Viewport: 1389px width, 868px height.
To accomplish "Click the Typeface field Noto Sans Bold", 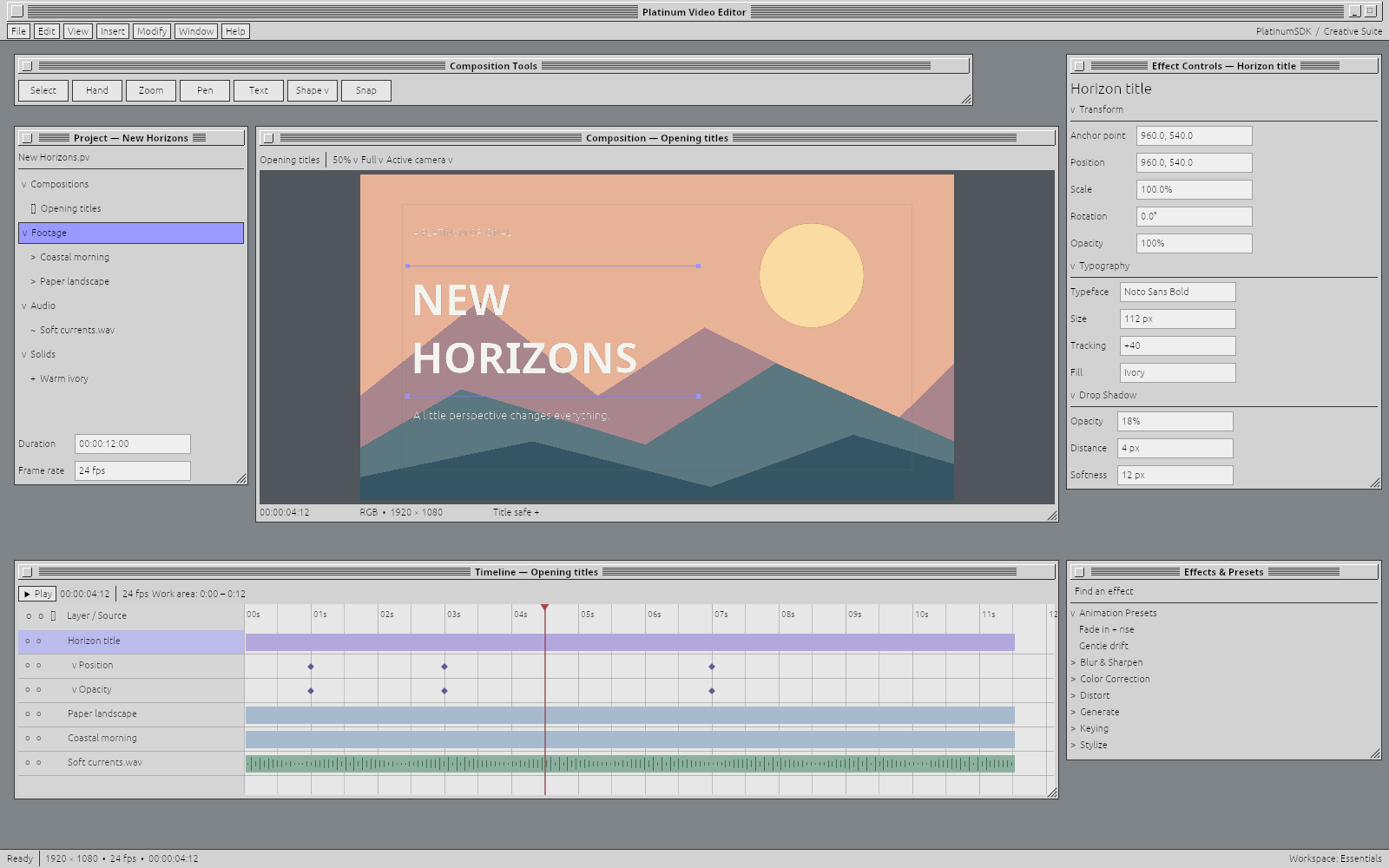I will pyautogui.click(x=1178, y=292).
